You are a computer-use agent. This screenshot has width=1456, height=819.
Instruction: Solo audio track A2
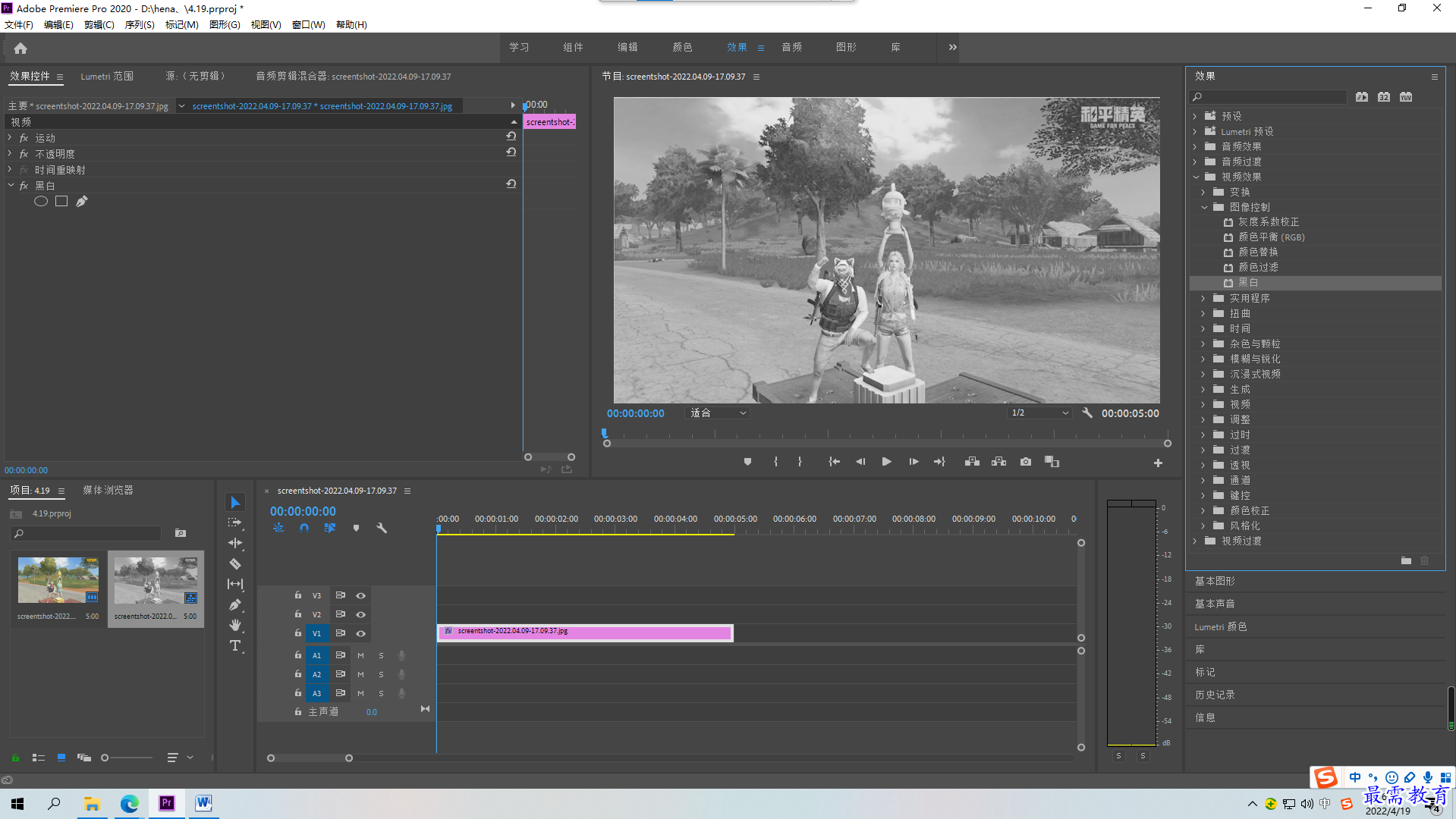click(381, 674)
